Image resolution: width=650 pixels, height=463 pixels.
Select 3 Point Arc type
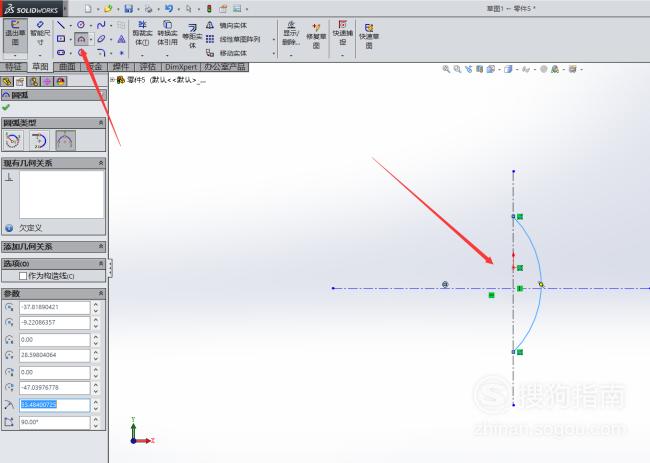tap(65, 140)
